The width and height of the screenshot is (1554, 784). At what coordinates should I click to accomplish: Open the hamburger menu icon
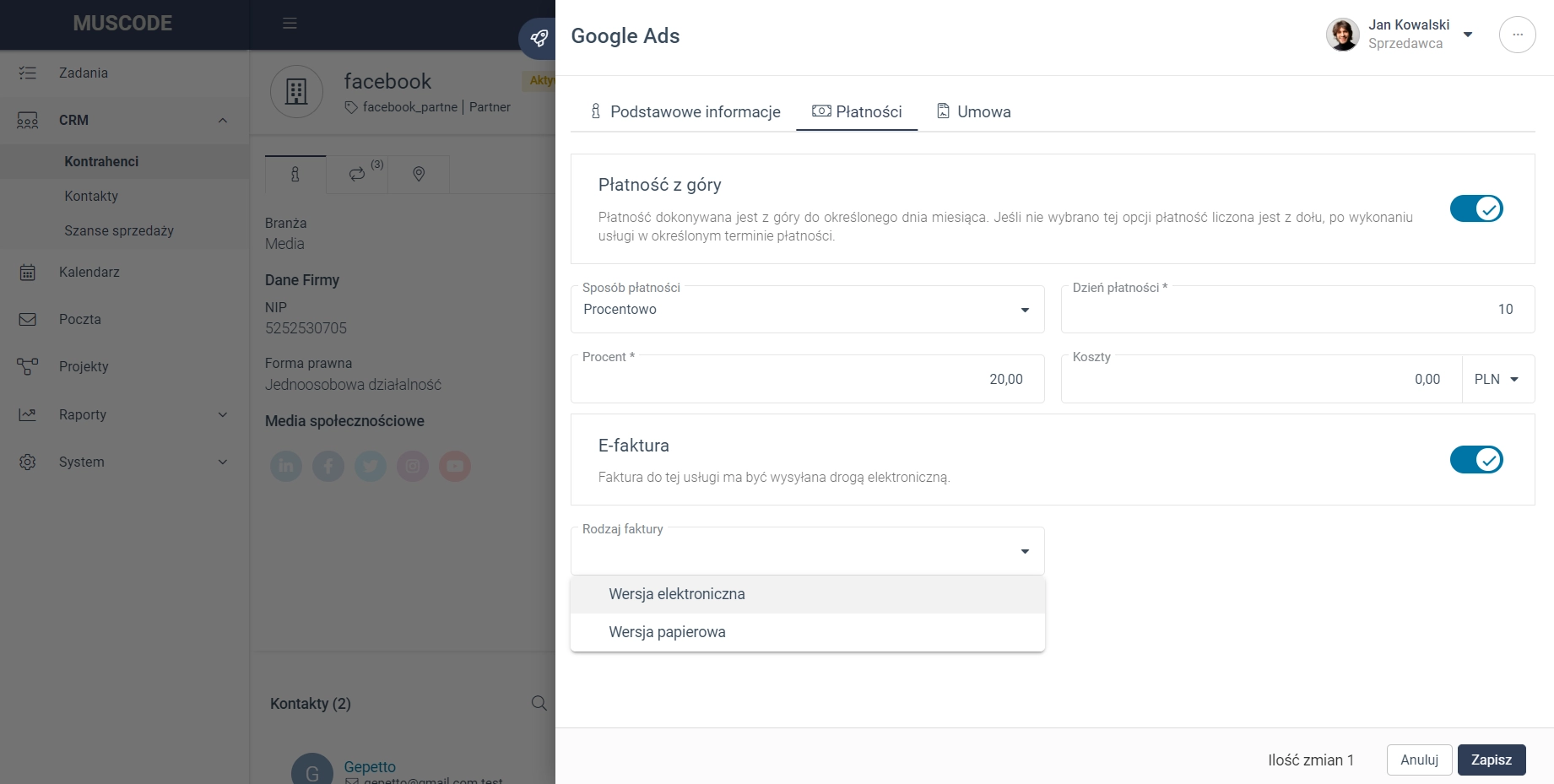click(x=290, y=24)
